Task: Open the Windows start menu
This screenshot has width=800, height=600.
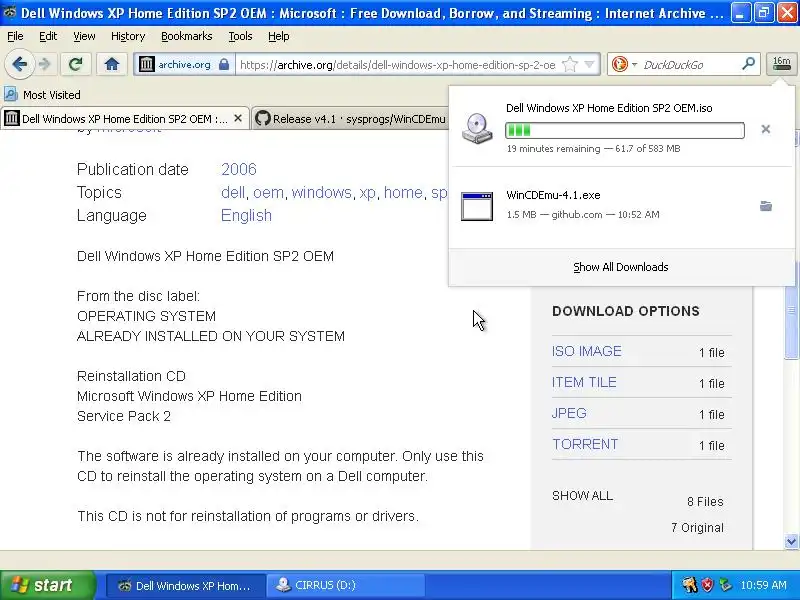Action: (48, 585)
